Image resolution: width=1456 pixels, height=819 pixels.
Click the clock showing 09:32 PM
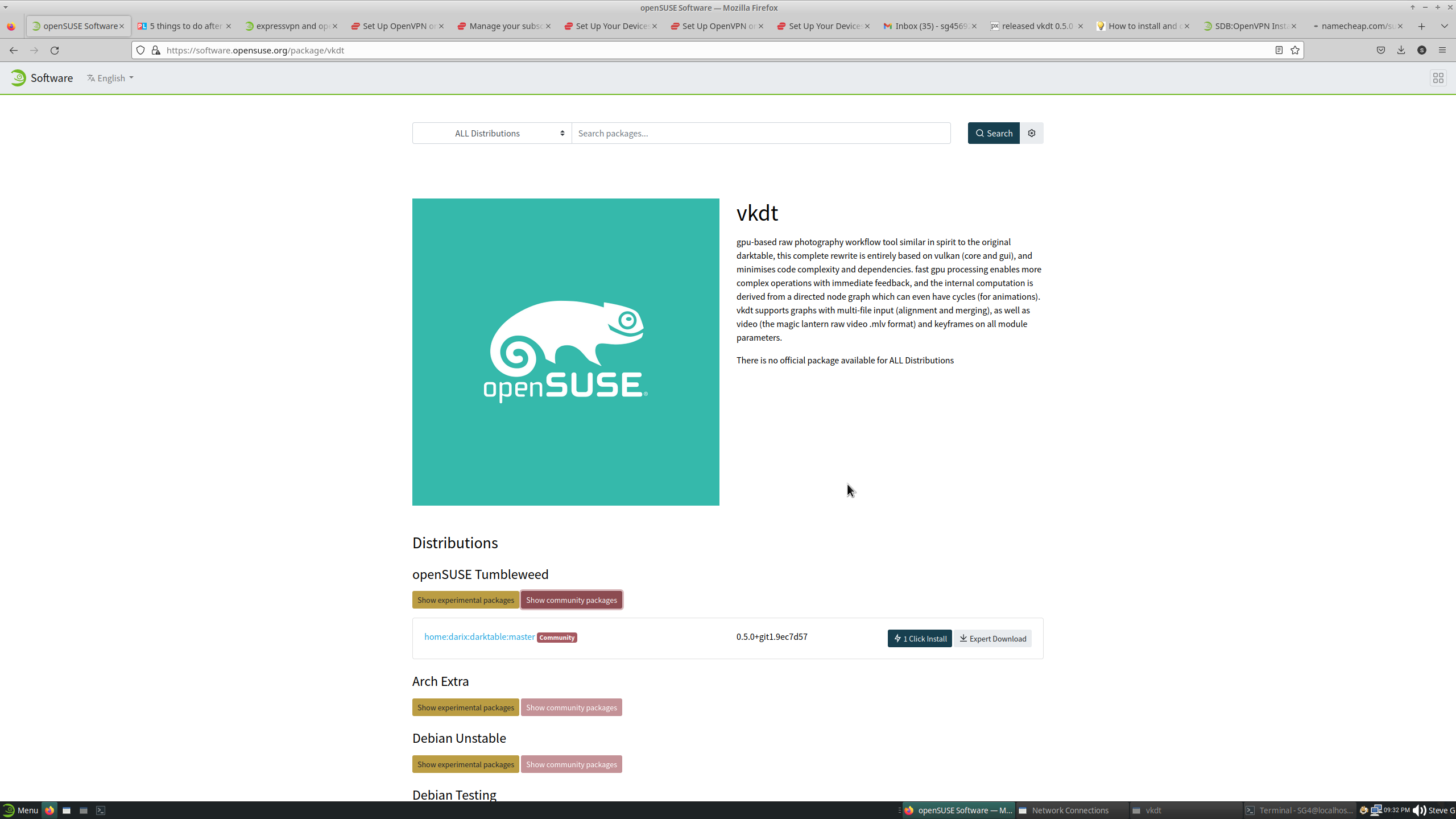tap(1397, 810)
